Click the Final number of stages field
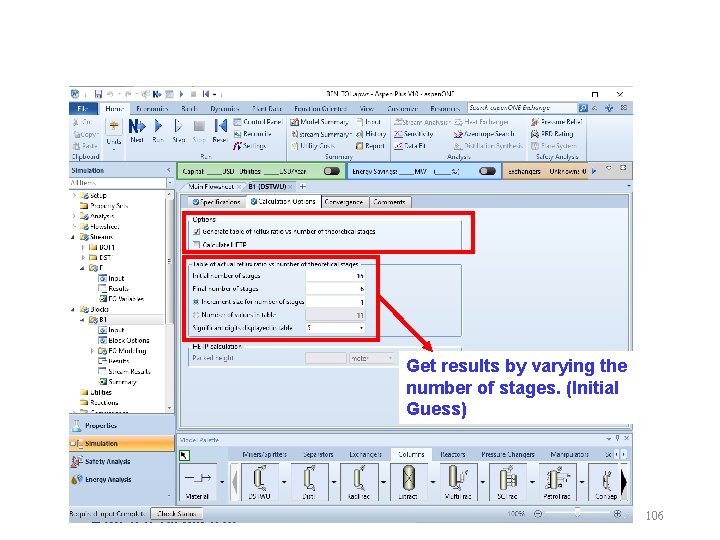The width and height of the screenshot is (720, 540). tap(335, 289)
